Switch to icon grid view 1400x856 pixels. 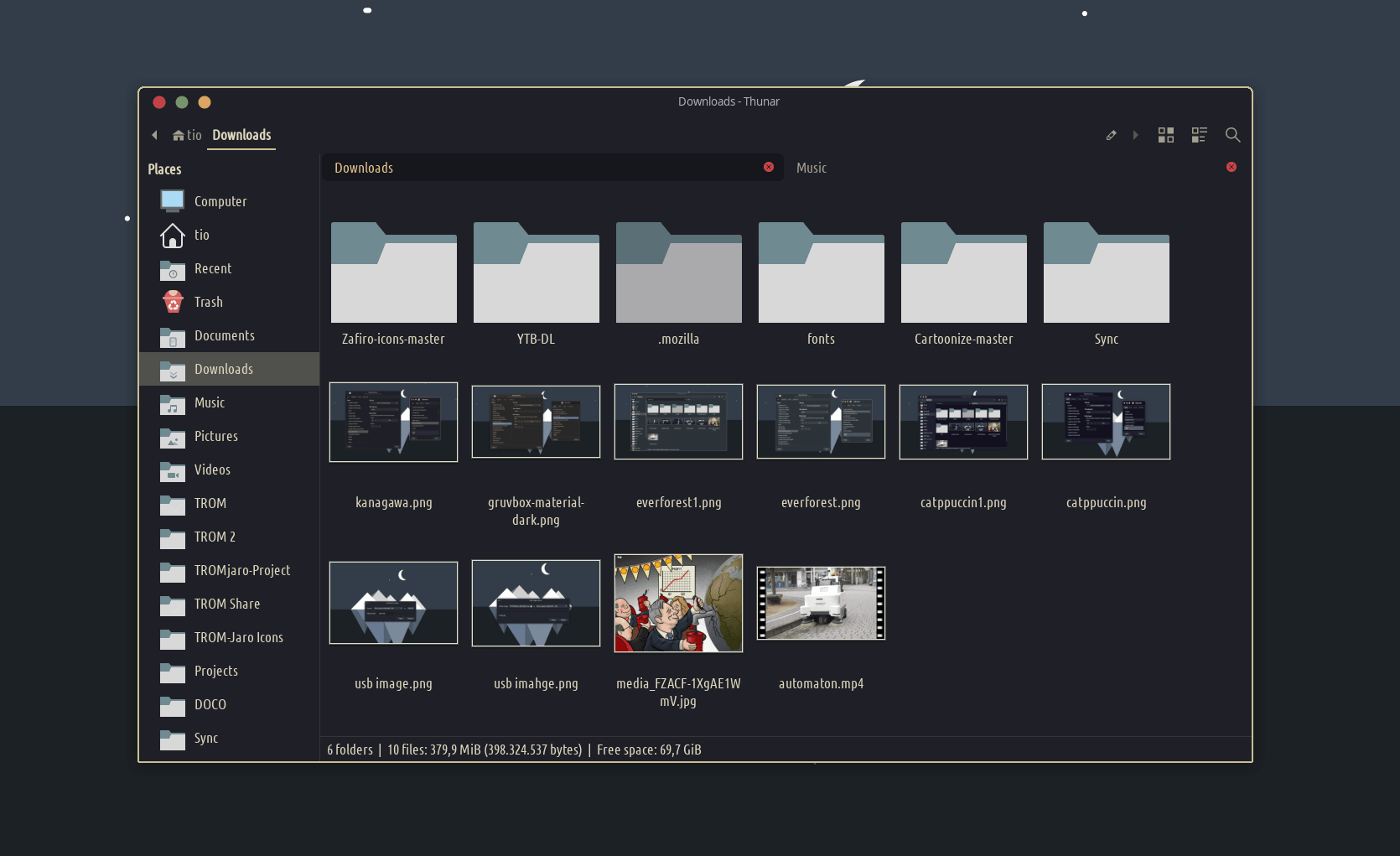[x=1165, y=135]
